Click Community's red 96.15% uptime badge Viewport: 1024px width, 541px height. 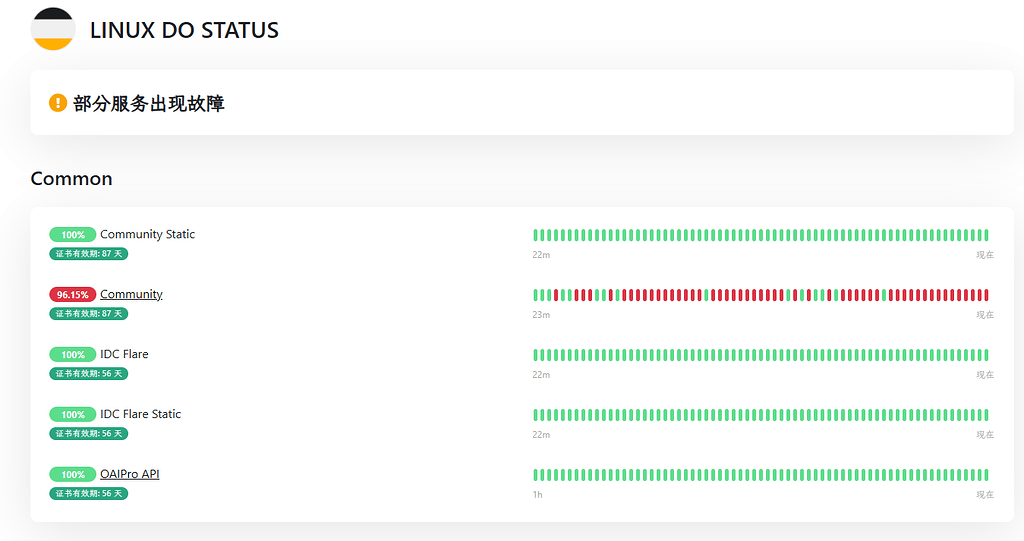tap(72, 295)
